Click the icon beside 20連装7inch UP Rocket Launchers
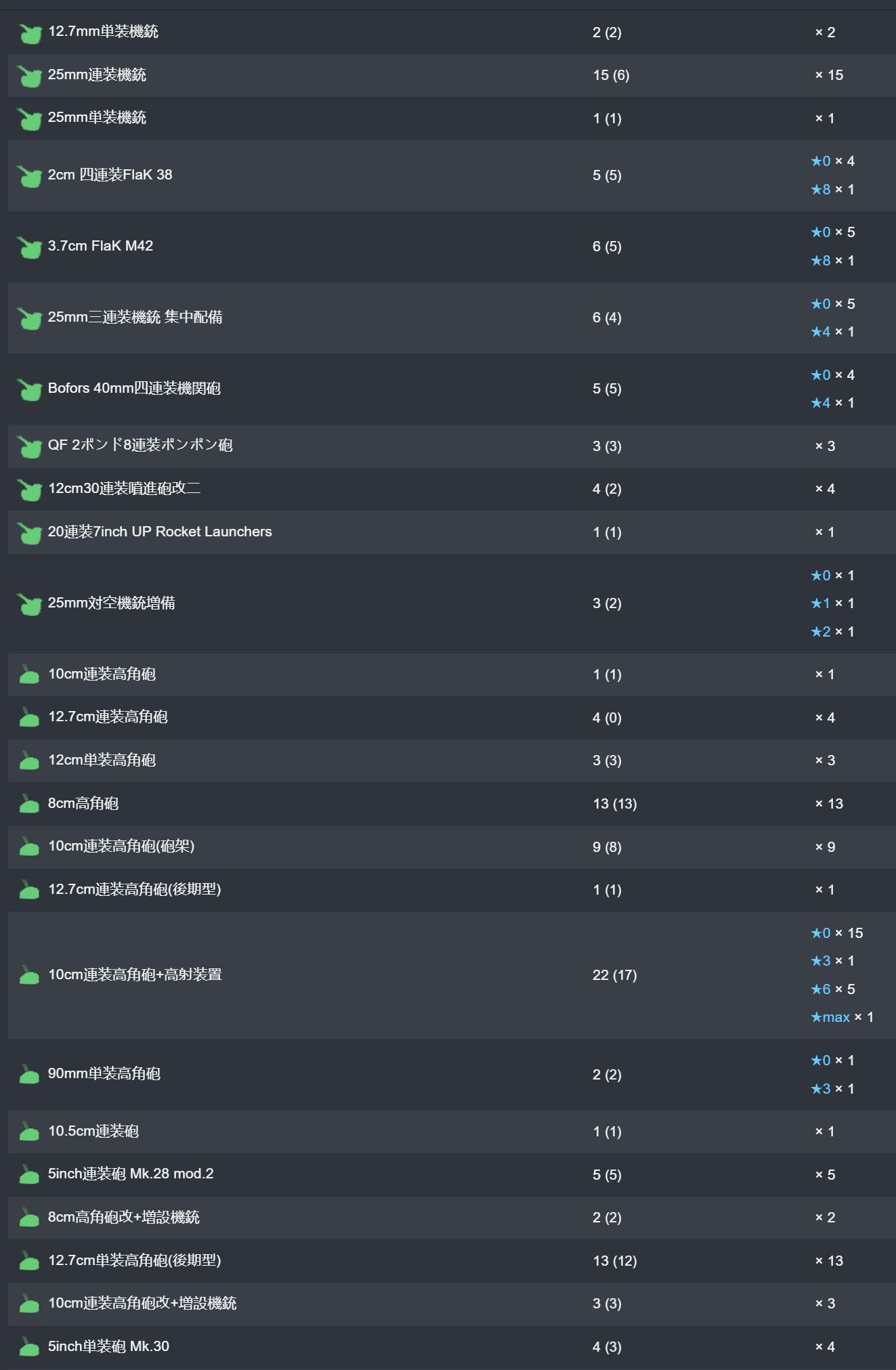The height and width of the screenshot is (1370, 896). (x=29, y=533)
